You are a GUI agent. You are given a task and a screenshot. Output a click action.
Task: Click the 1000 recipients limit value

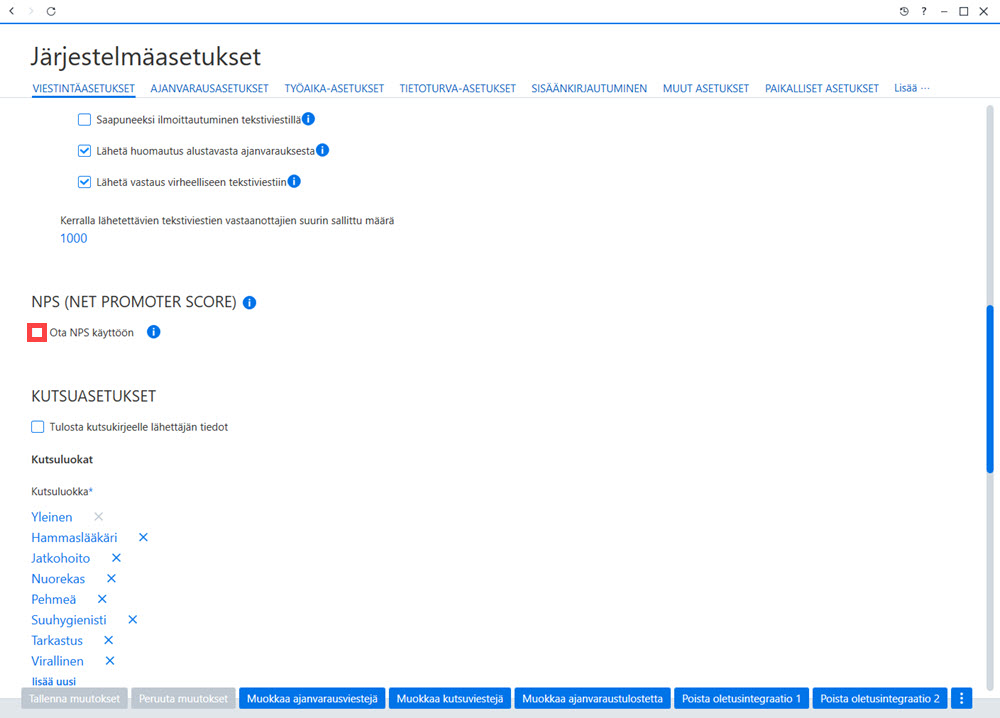74,238
